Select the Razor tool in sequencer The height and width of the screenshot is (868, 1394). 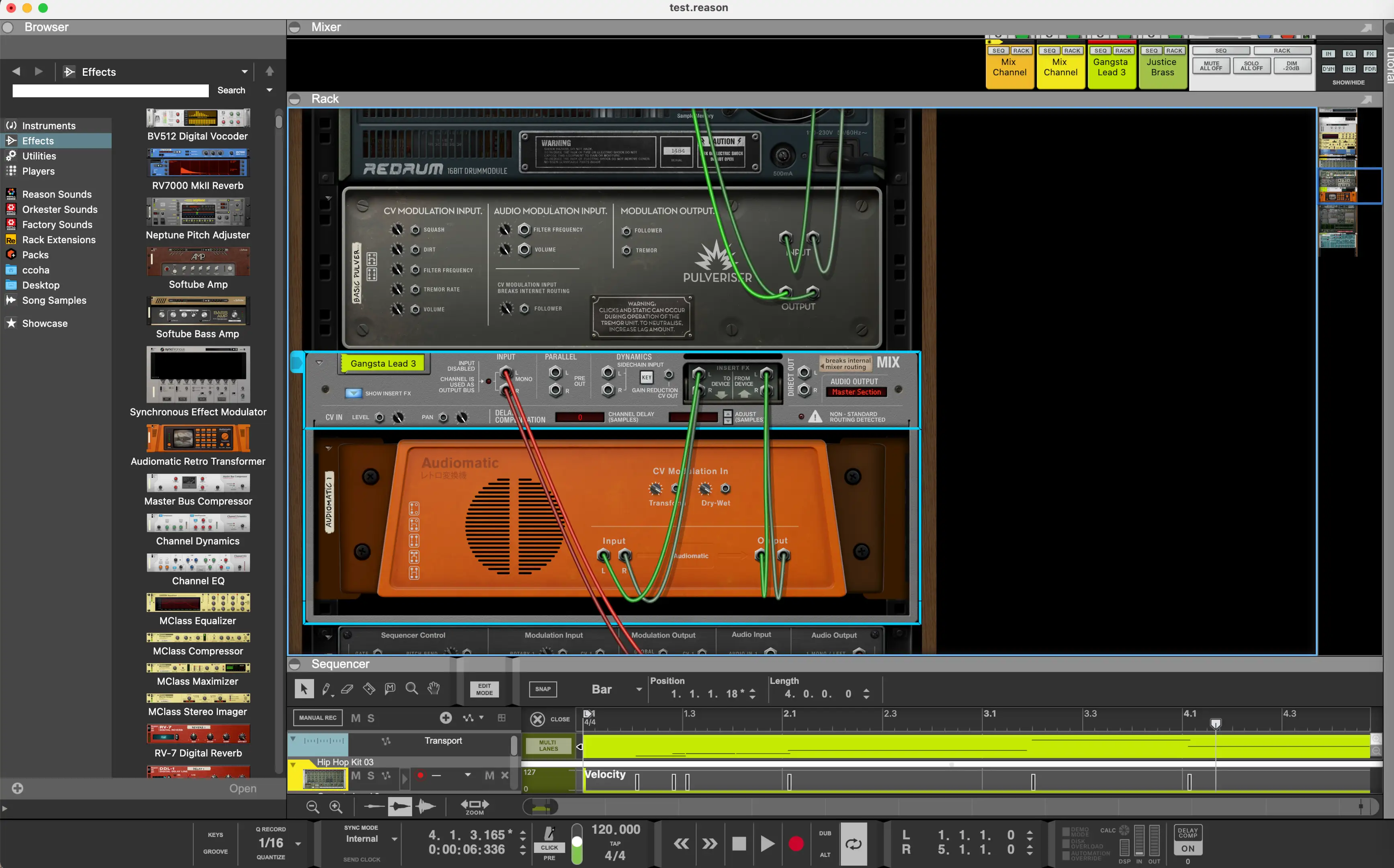pos(369,688)
